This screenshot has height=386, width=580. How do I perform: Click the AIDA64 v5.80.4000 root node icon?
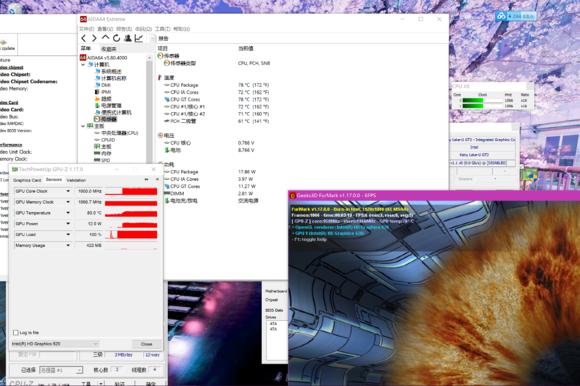coord(83,58)
